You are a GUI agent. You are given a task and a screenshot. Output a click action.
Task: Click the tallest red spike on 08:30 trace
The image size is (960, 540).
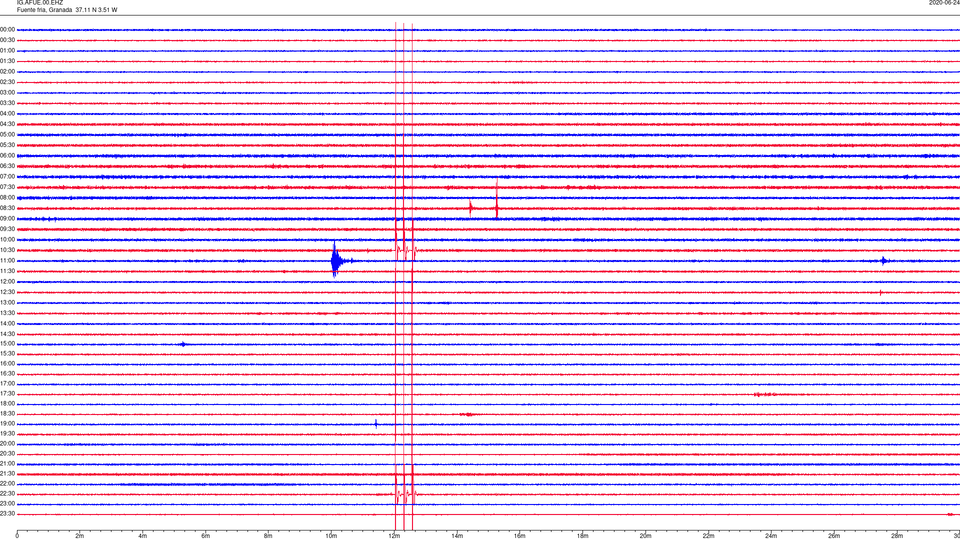[497, 200]
